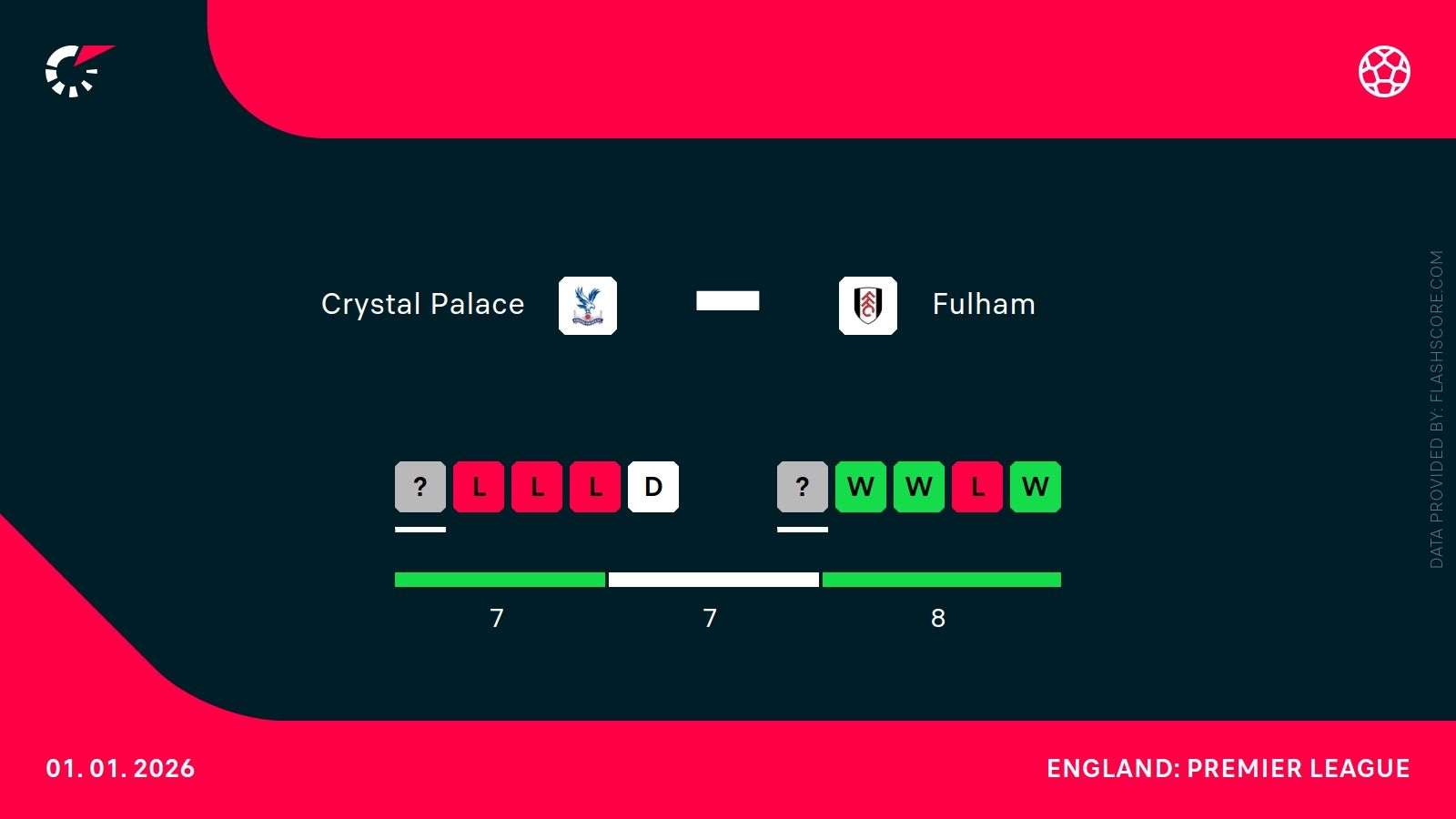Click the Fulham team name
The image size is (1456, 819).
click(x=984, y=304)
